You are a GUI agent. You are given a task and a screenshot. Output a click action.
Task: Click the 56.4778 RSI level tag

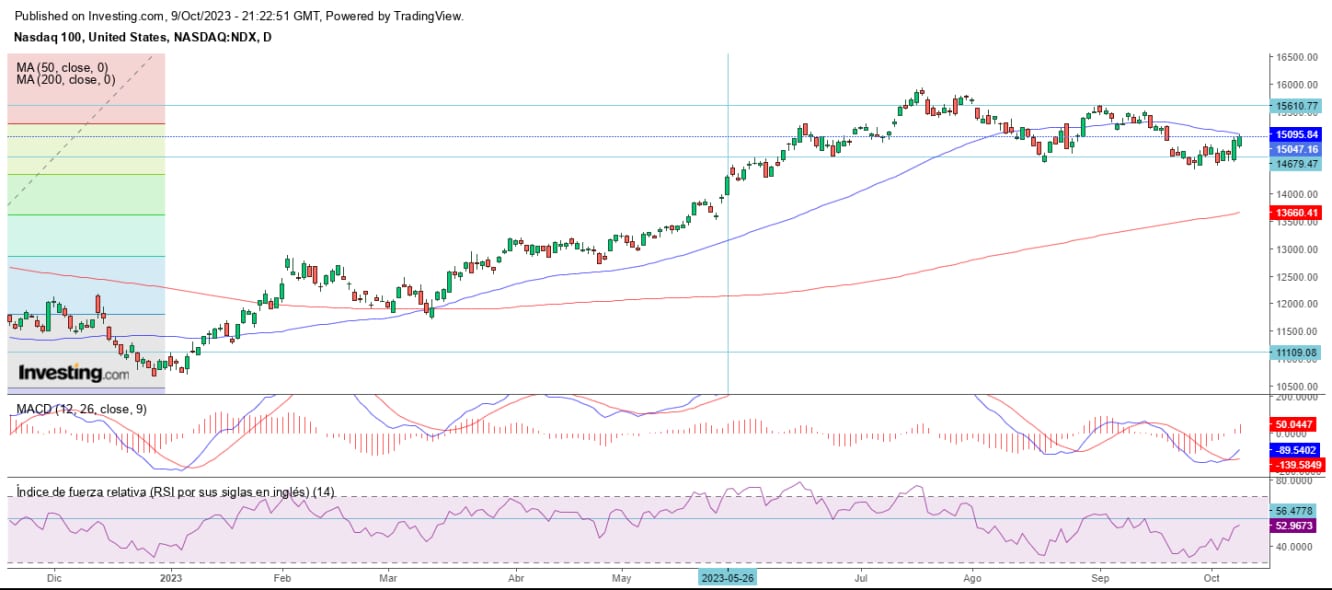(x=1295, y=510)
